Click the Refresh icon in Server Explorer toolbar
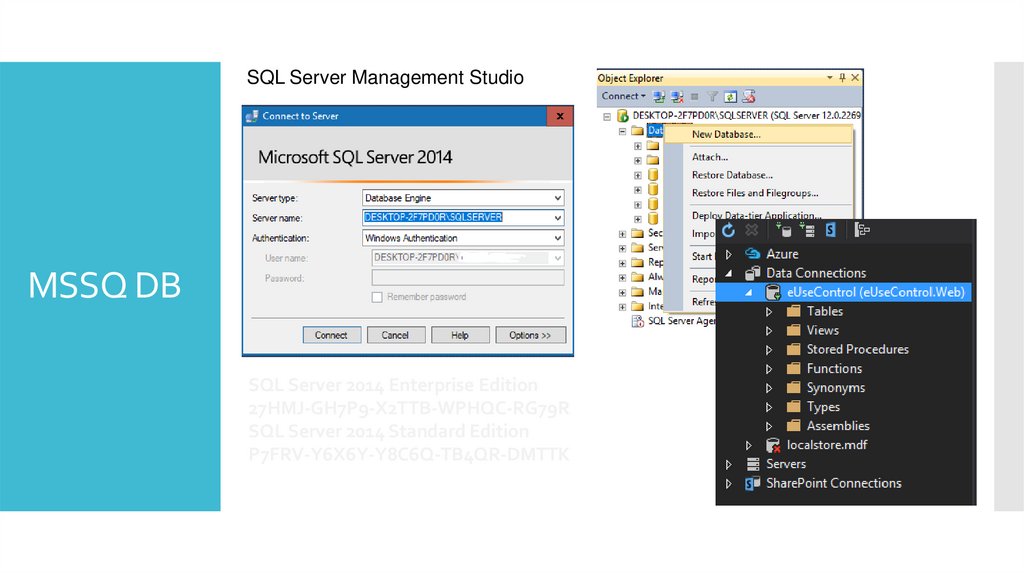Image resolution: width=1024 pixels, height=574 pixels. 729,230
